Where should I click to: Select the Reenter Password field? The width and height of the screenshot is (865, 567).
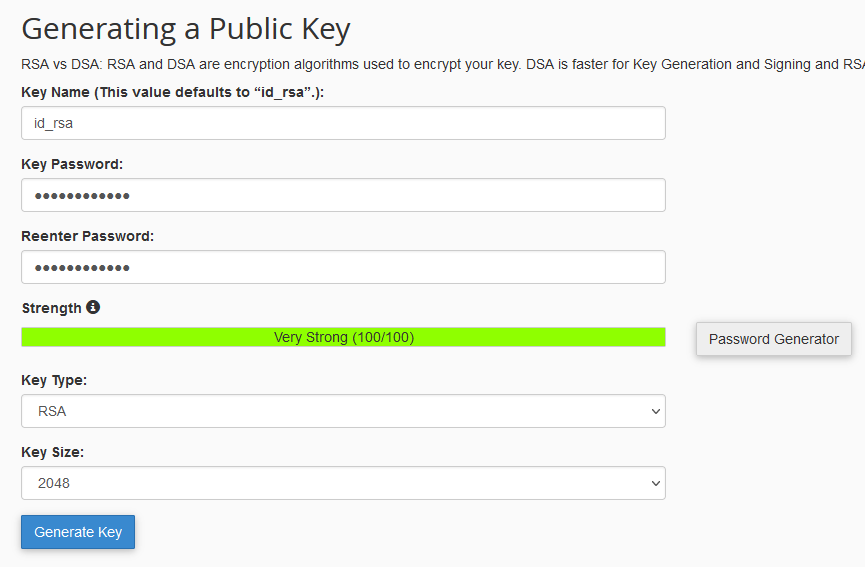tap(343, 267)
